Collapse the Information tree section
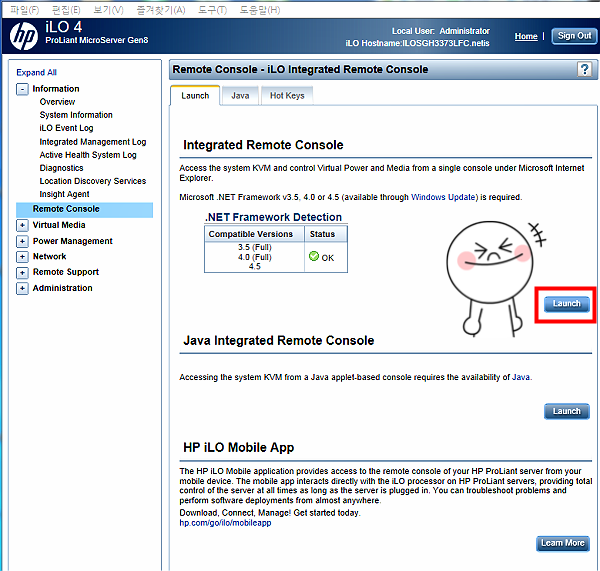Screen dimensions: 600x571 point(22,89)
